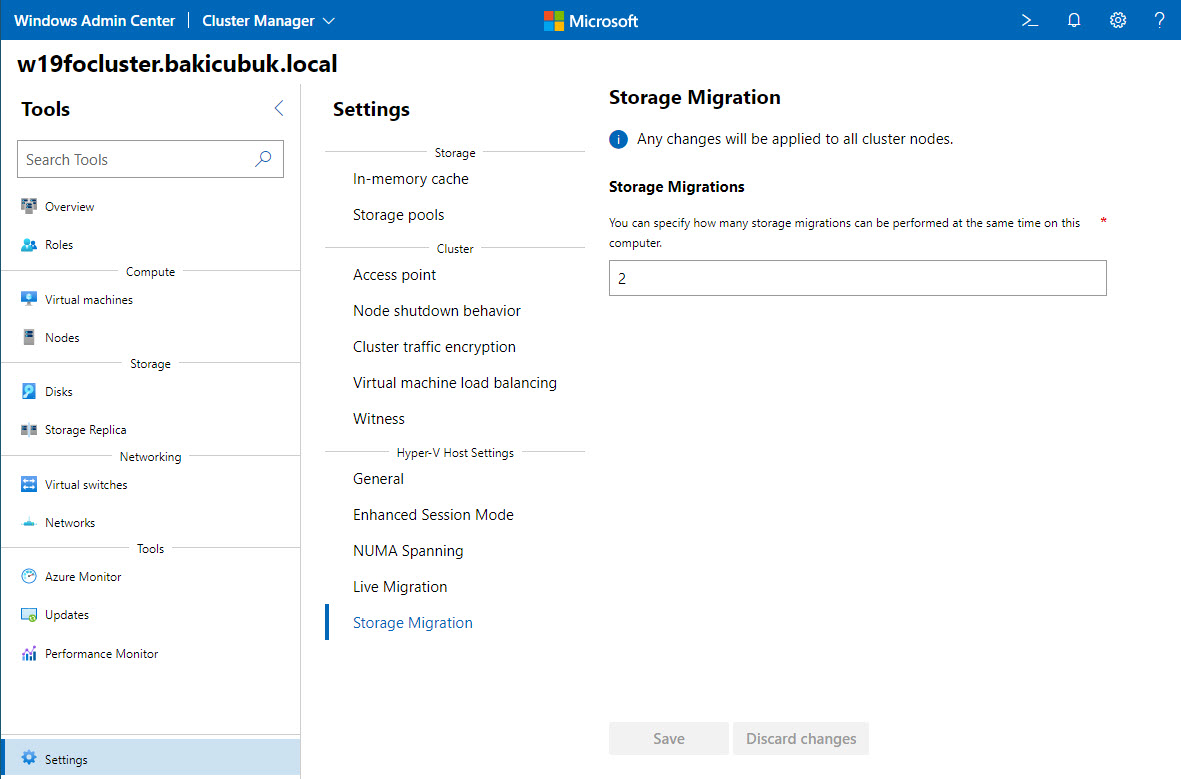Click the blue info icon
1181x779 pixels.
pos(618,139)
